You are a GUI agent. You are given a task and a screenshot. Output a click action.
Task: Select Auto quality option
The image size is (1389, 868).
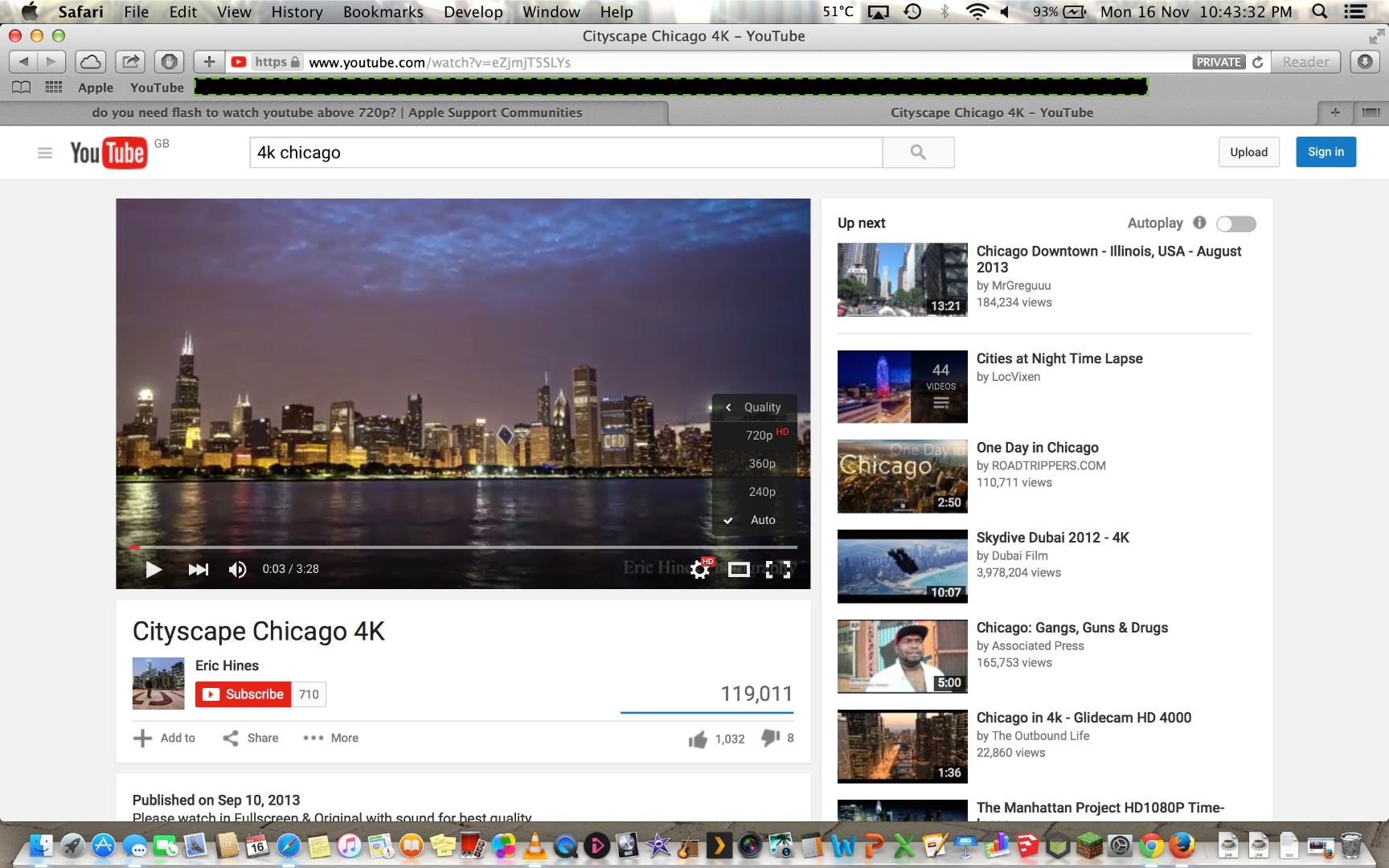point(756,520)
